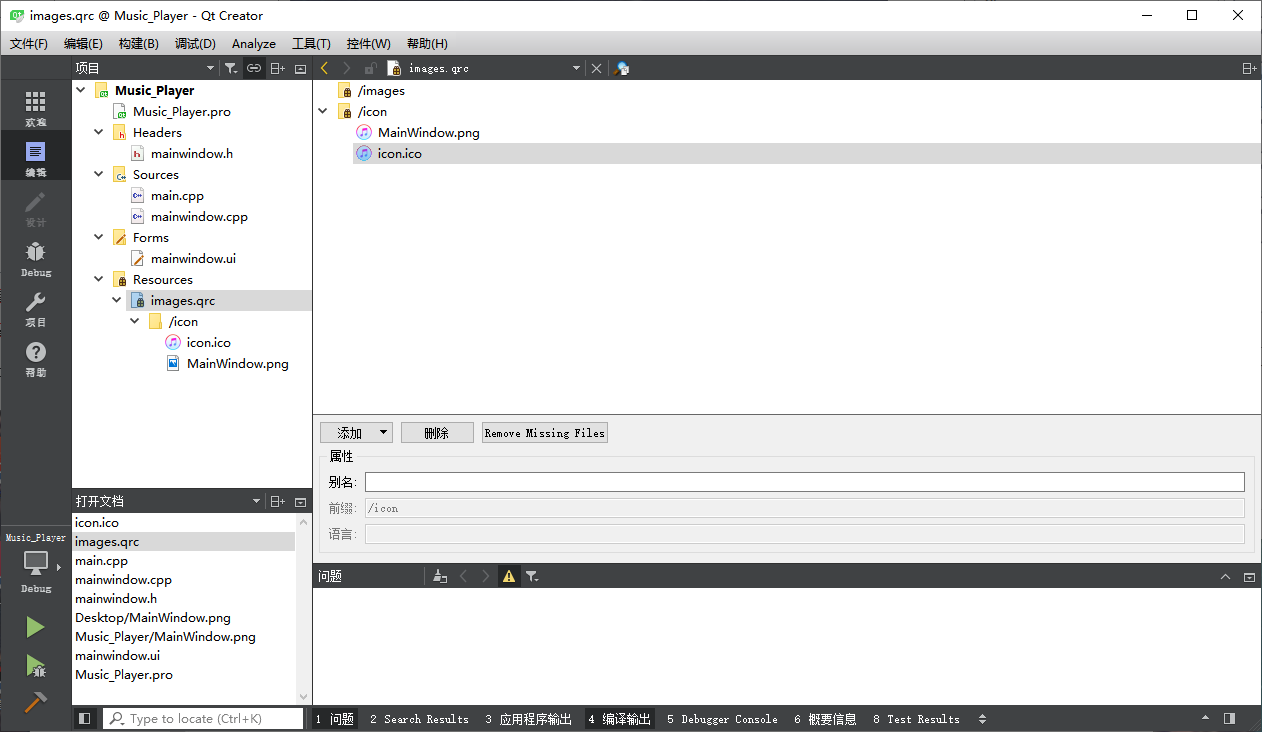1262x732 pixels.
Task: Toggle the left sidebar visibility button
Action: tap(85, 719)
